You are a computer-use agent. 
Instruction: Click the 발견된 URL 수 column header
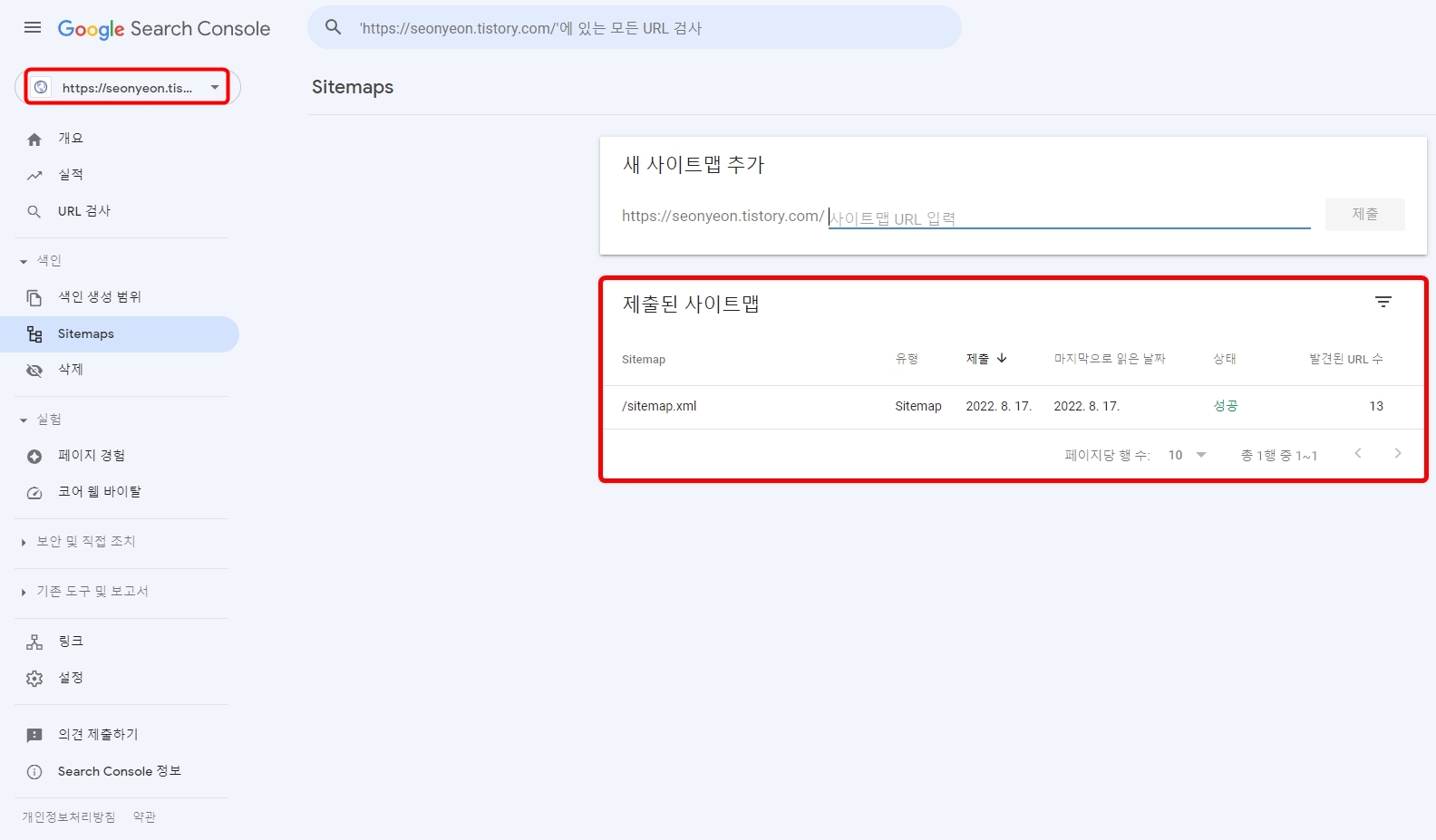point(1346,359)
